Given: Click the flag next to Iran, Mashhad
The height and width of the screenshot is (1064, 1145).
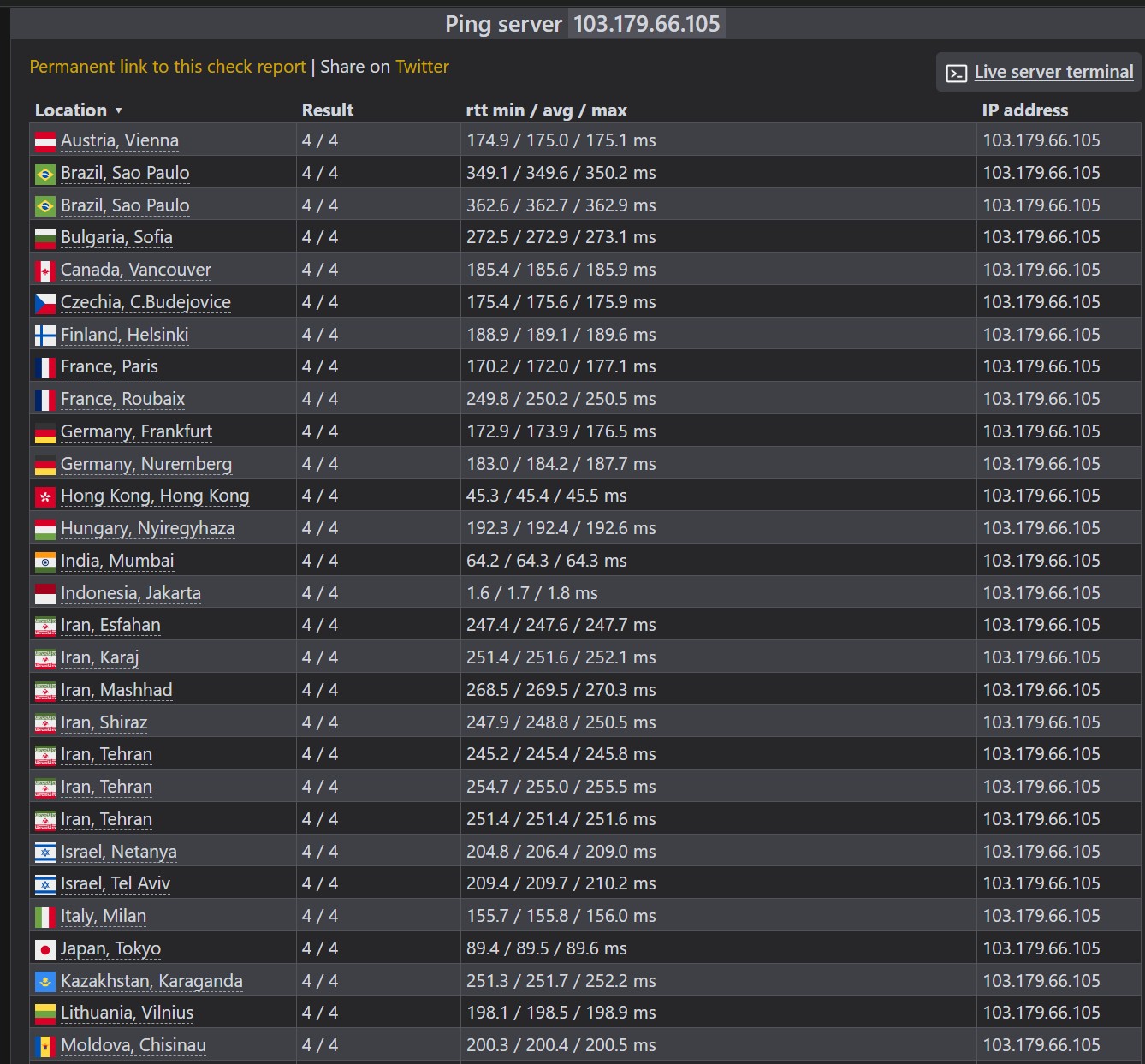Looking at the screenshot, I should tap(45, 691).
